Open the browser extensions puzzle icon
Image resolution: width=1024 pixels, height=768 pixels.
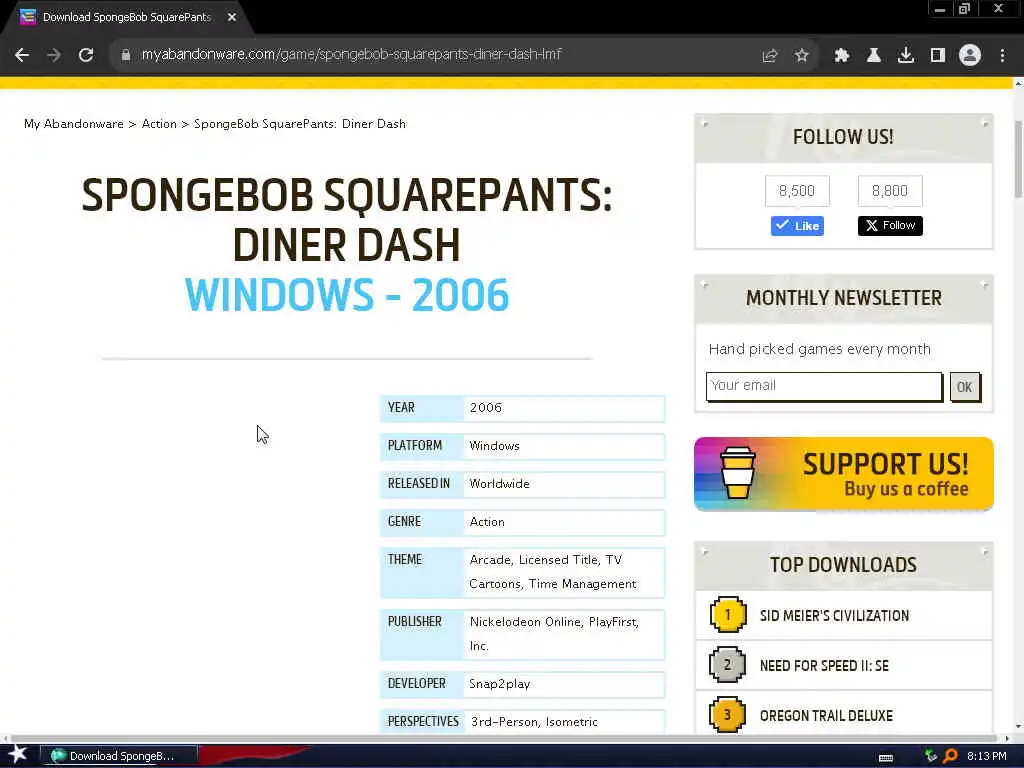[842, 56]
